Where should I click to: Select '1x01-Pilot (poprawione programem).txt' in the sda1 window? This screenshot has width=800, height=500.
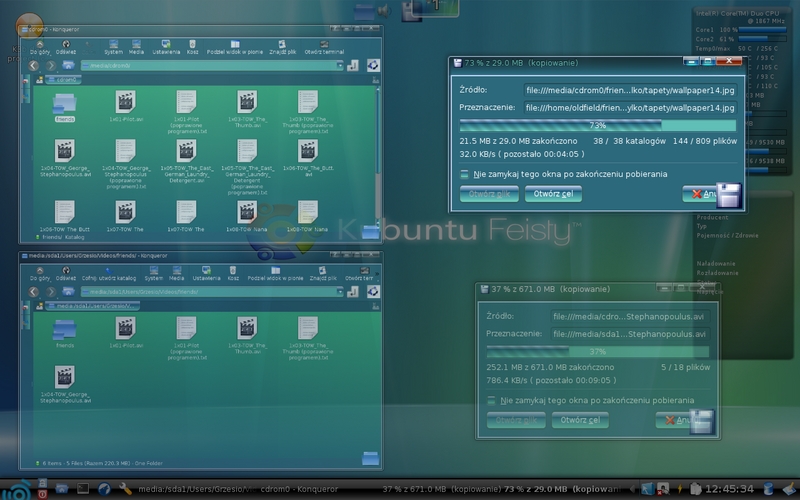point(187,338)
